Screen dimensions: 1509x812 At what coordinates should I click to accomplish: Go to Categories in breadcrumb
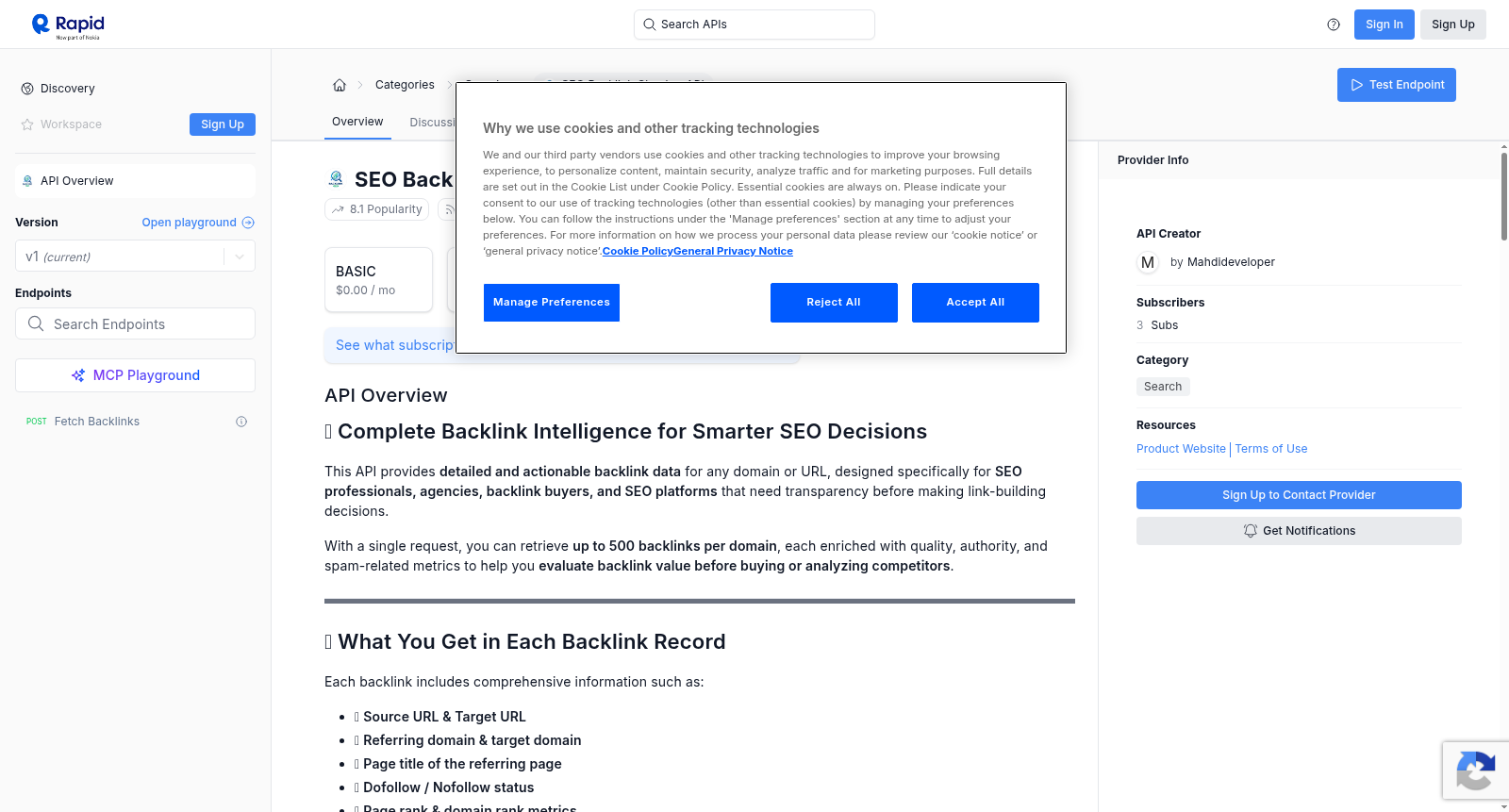click(x=405, y=85)
